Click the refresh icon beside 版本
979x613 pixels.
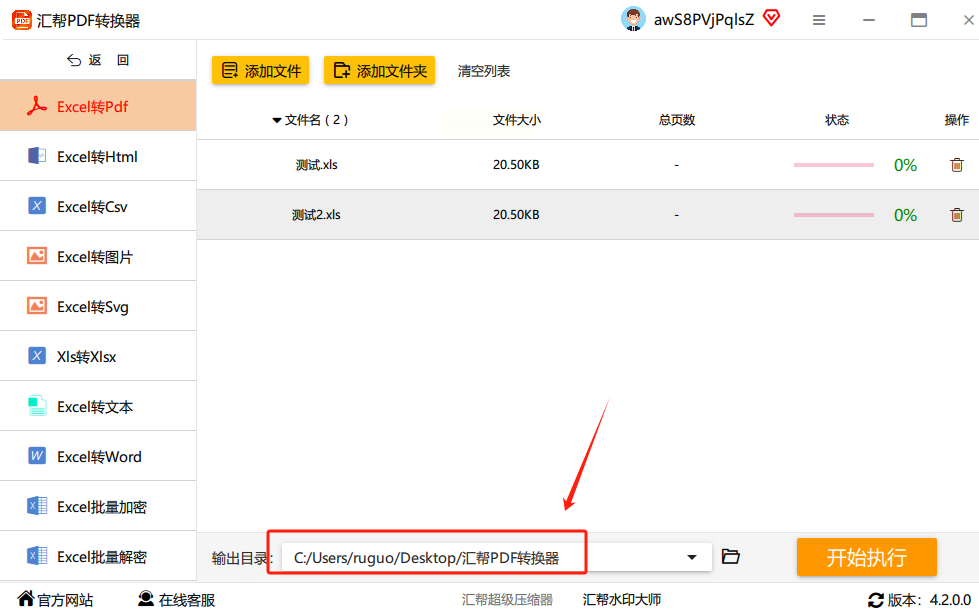876,601
